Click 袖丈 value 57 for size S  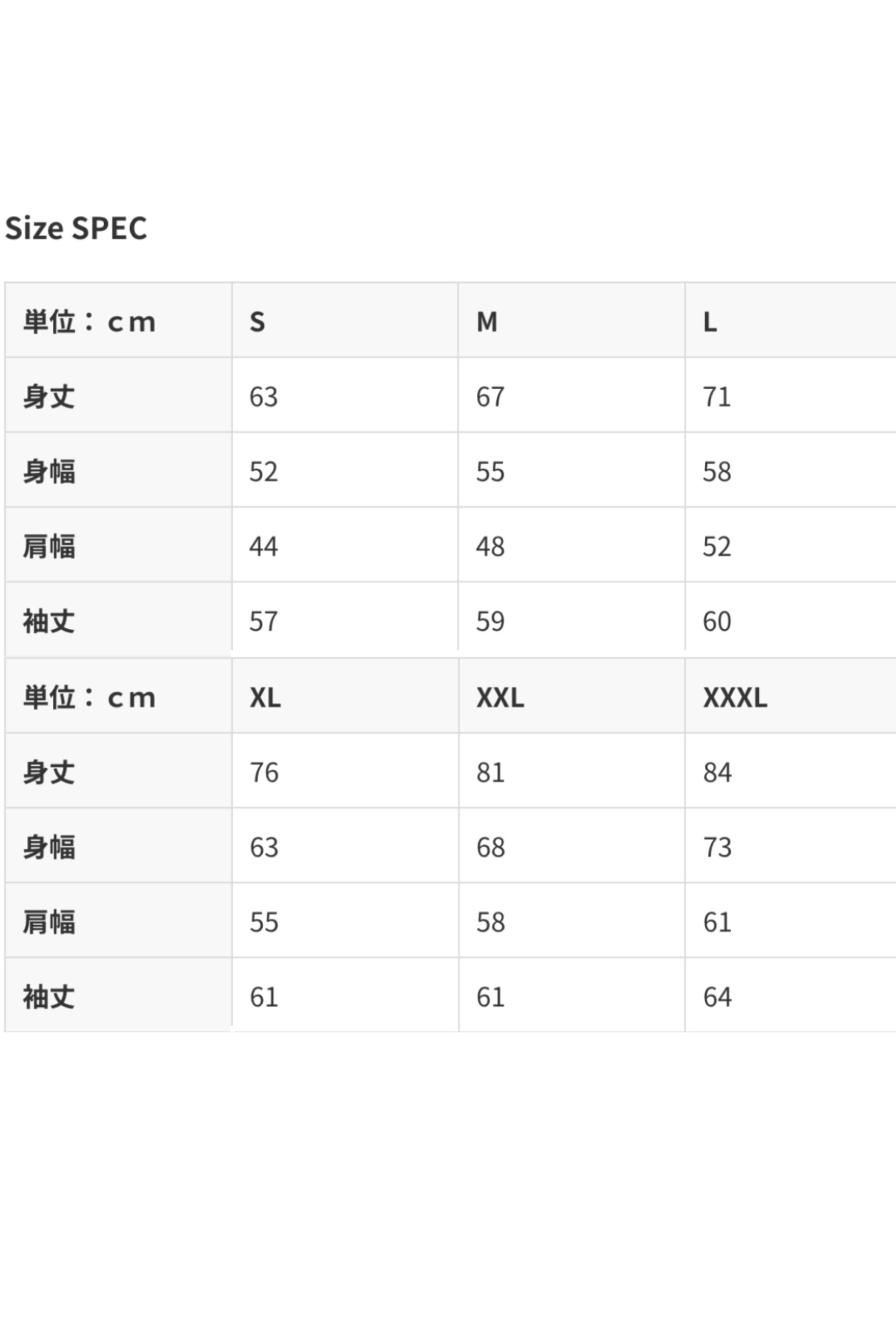point(264,621)
